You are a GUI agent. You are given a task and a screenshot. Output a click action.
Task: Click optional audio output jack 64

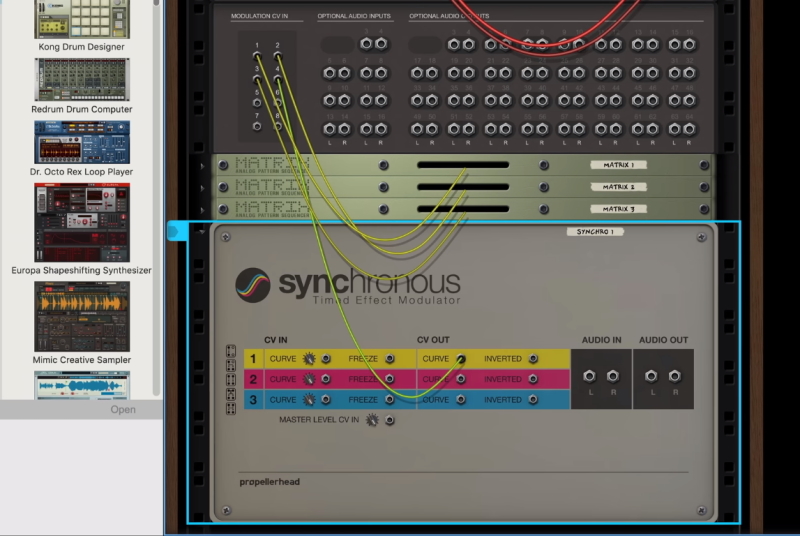coord(689,129)
